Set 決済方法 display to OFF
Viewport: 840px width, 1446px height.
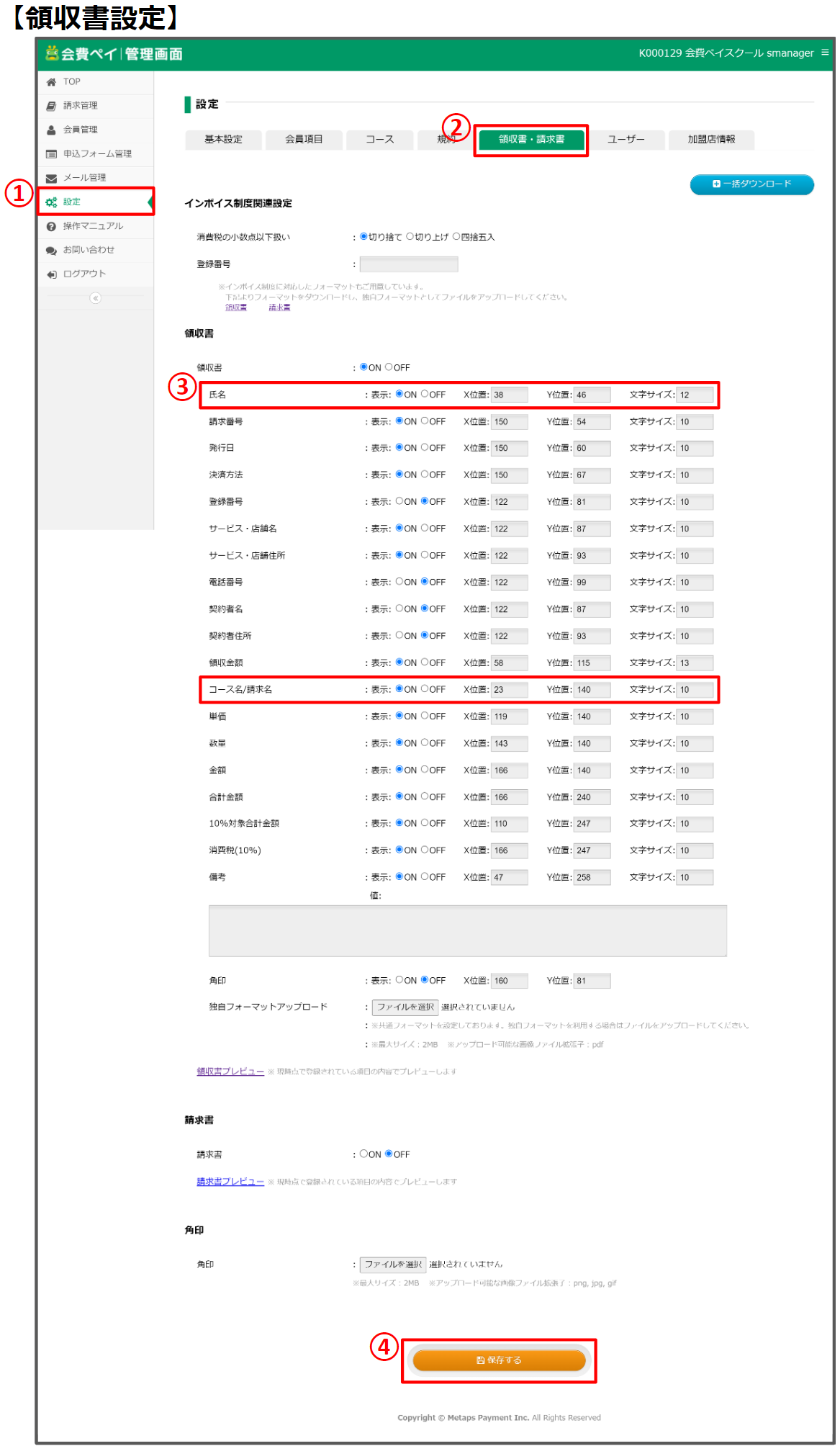click(x=425, y=475)
